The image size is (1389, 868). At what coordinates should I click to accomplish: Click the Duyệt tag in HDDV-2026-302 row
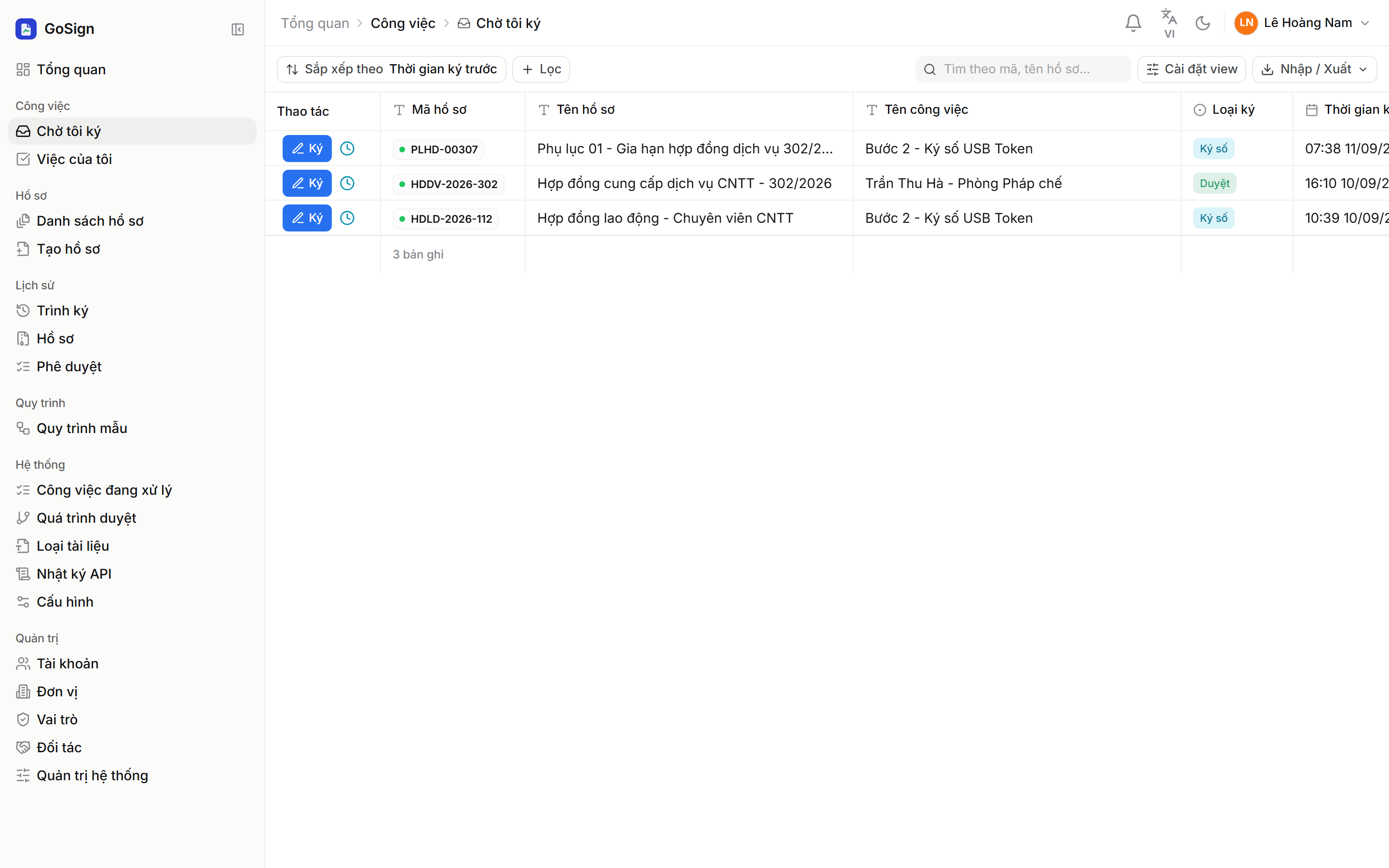pyautogui.click(x=1214, y=183)
